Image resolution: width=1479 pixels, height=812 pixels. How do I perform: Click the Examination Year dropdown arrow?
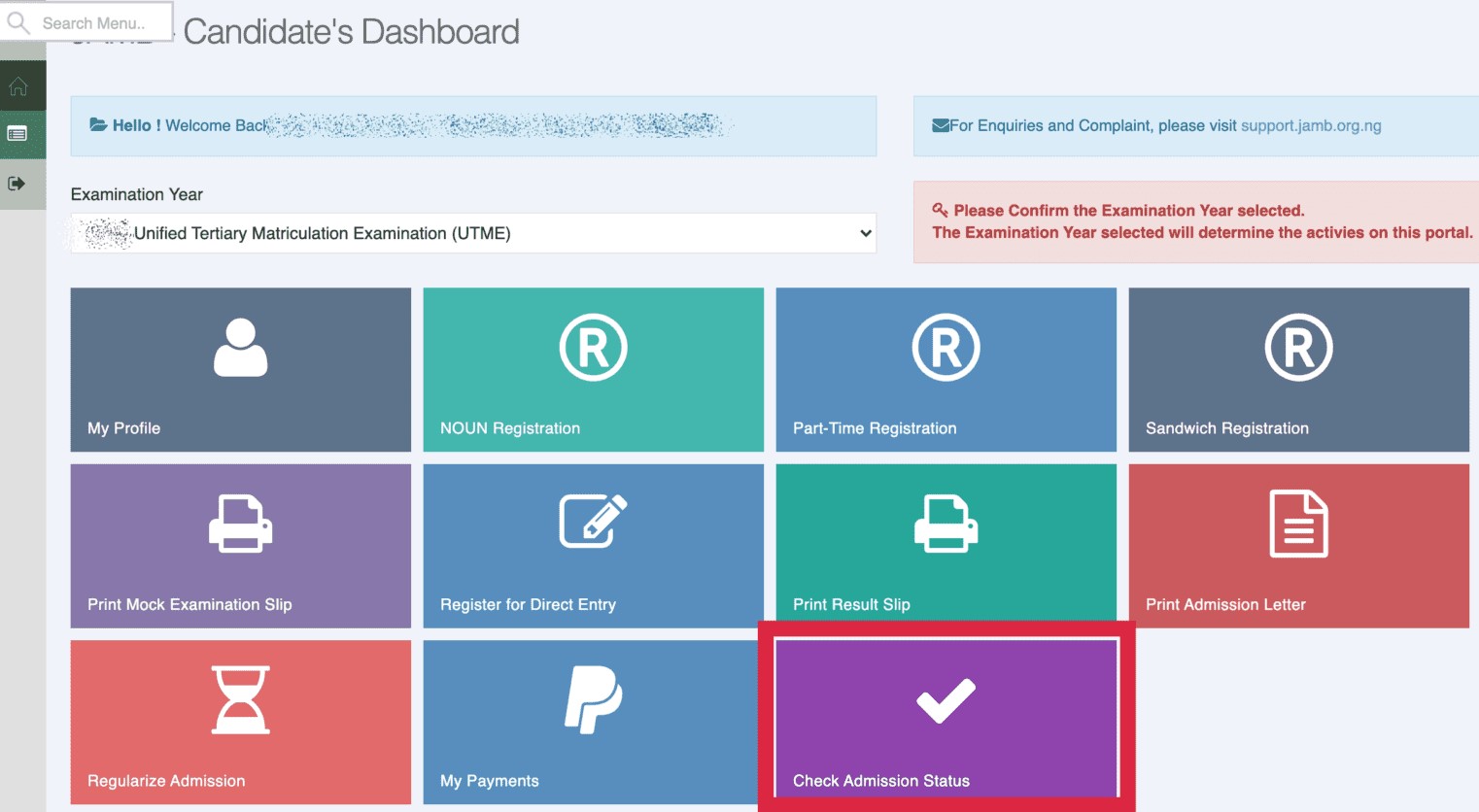click(865, 233)
